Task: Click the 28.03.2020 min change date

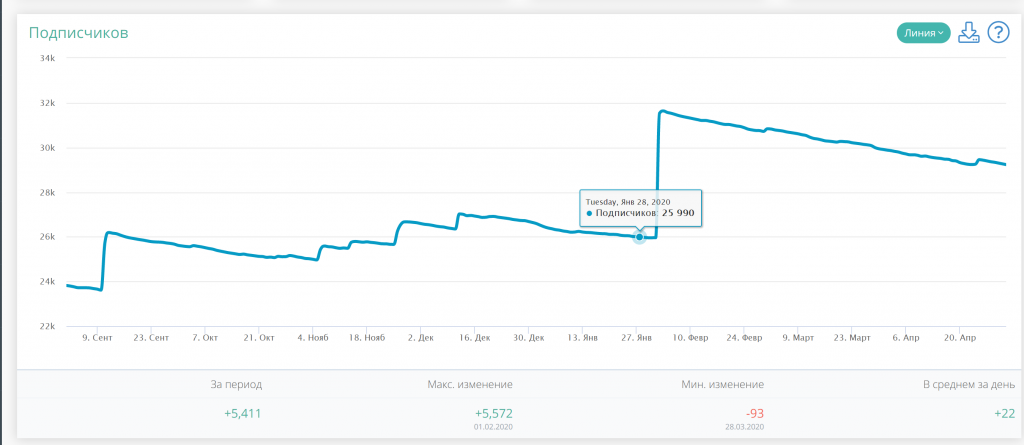Action: pos(745,425)
